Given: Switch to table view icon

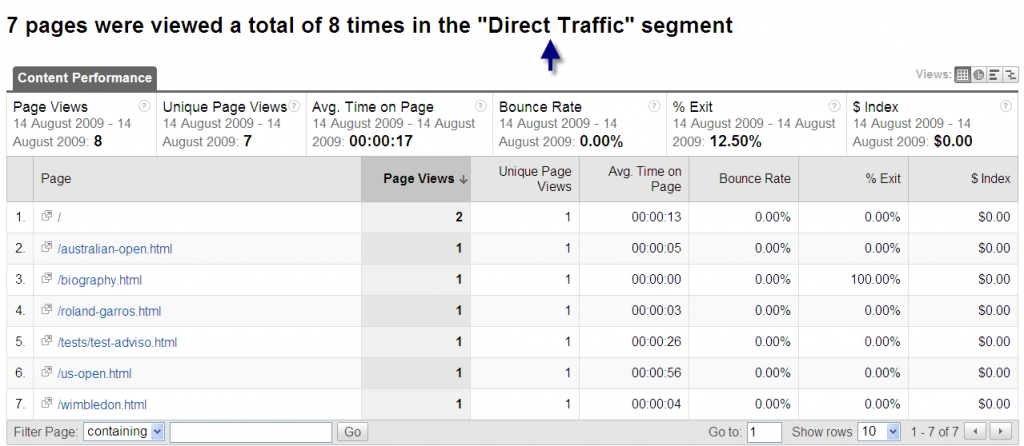Looking at the screenshot, I should click(962, 75).
